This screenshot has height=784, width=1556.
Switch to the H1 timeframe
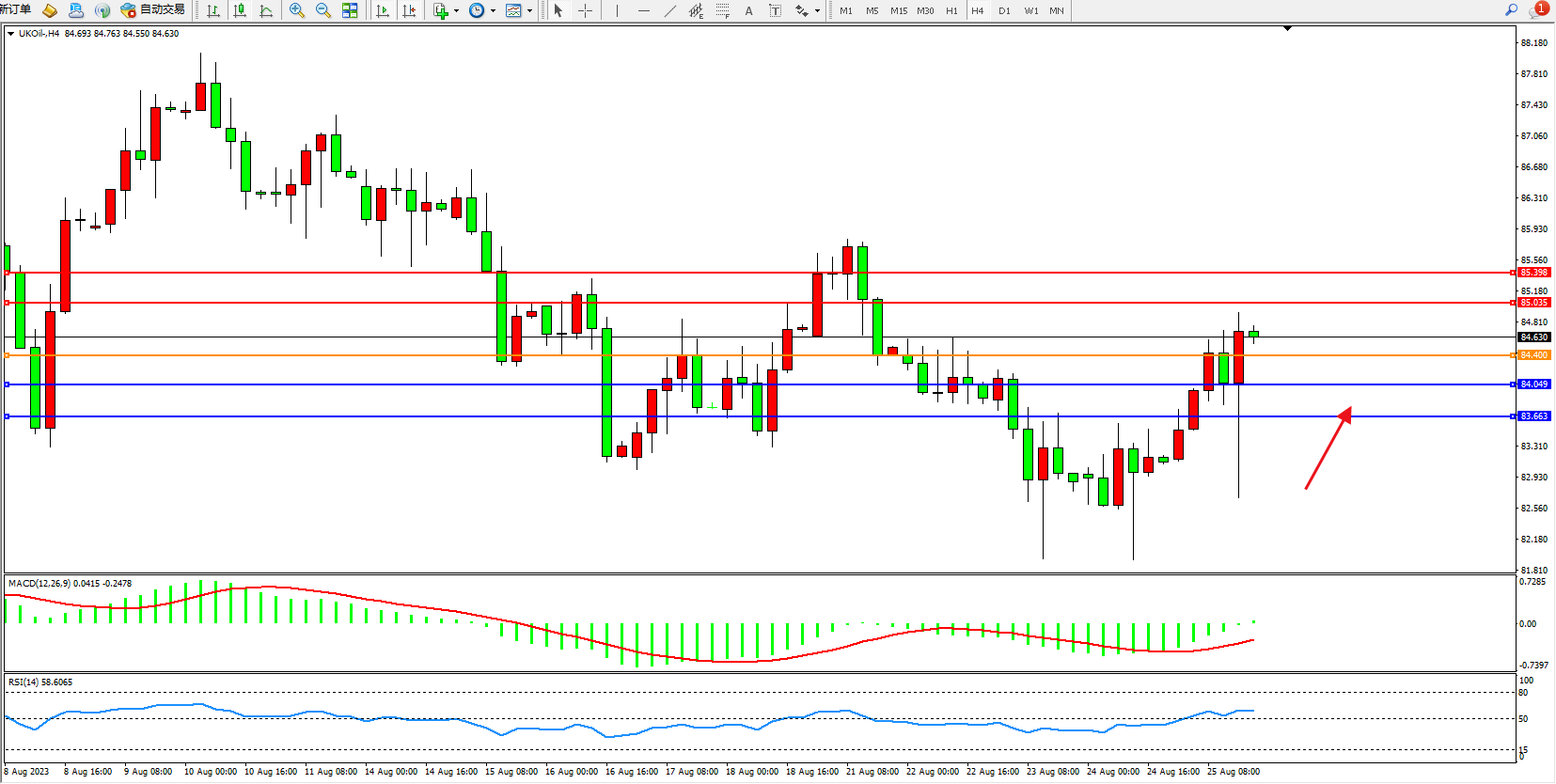pos(951,10)
